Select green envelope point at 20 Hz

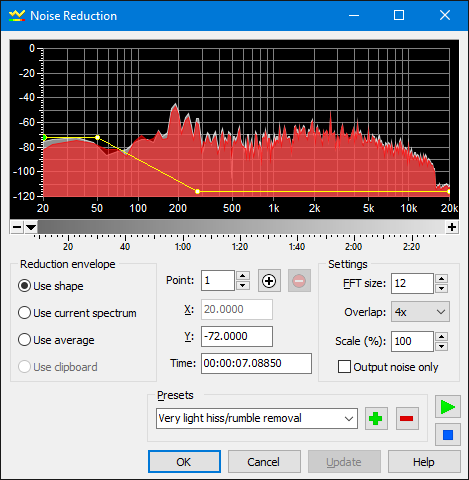tap(44, 137)
